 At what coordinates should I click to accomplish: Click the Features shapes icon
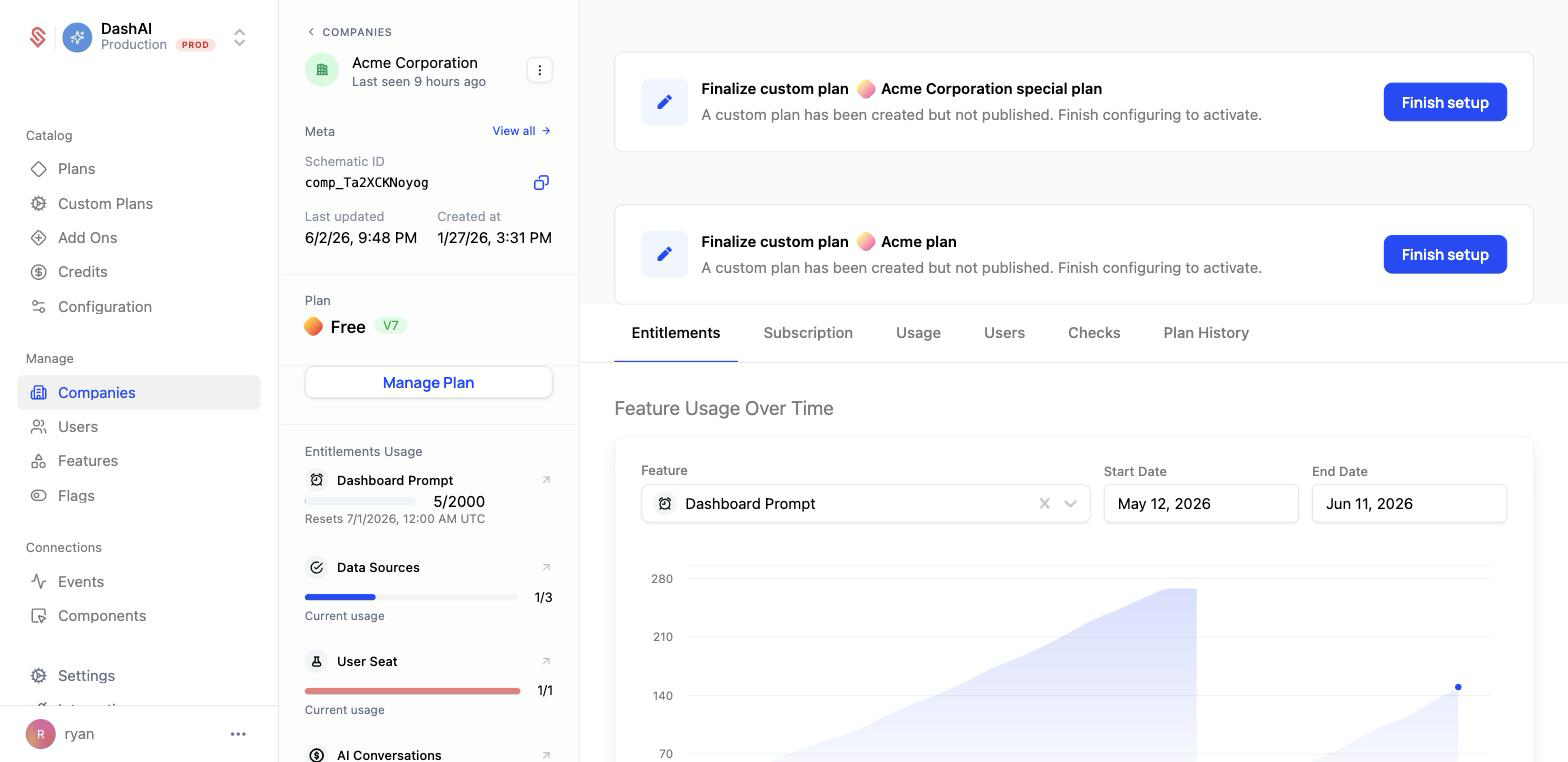pos(39,461)
